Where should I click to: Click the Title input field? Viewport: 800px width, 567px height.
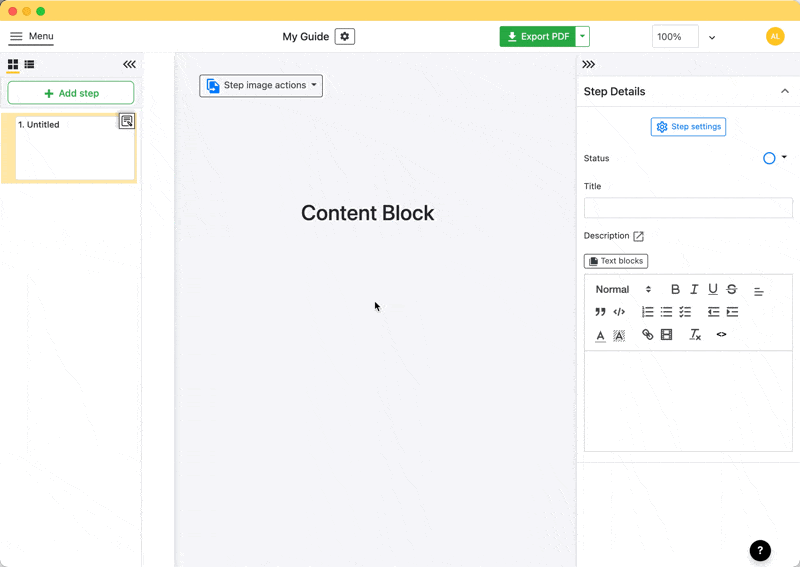click(688, 208)
